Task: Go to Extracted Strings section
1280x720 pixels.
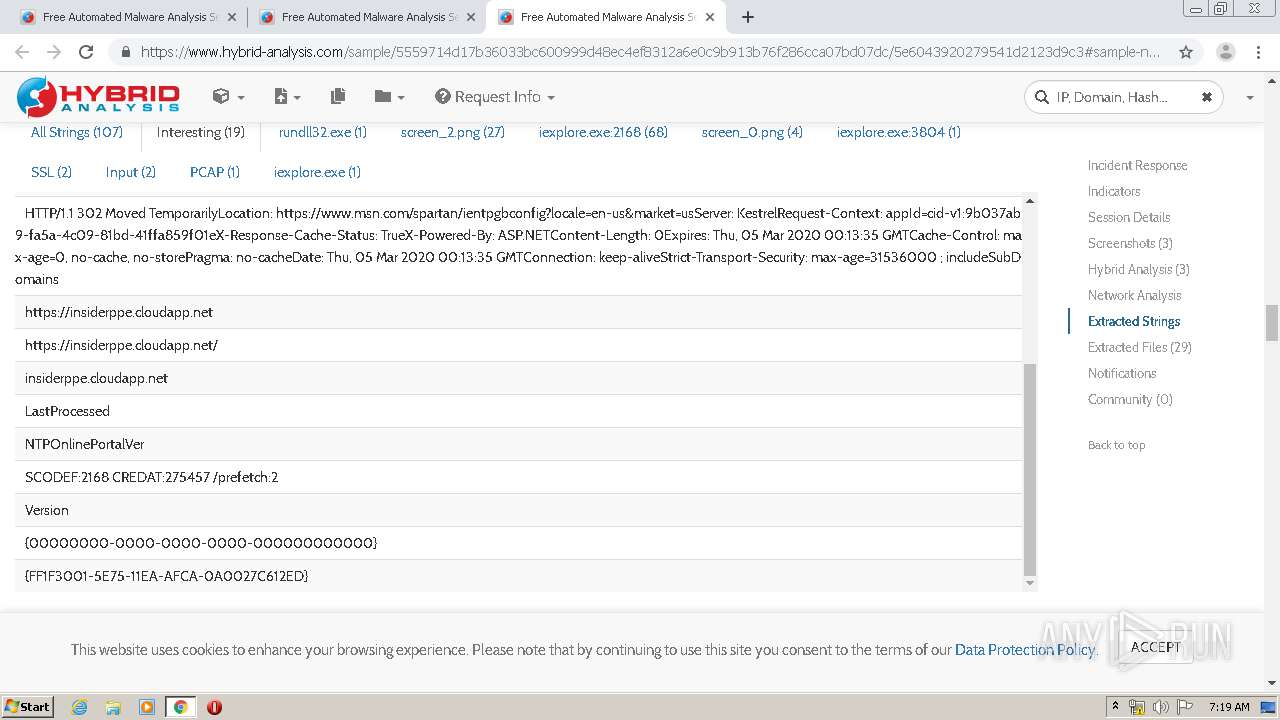Action: click(1134, 321)
